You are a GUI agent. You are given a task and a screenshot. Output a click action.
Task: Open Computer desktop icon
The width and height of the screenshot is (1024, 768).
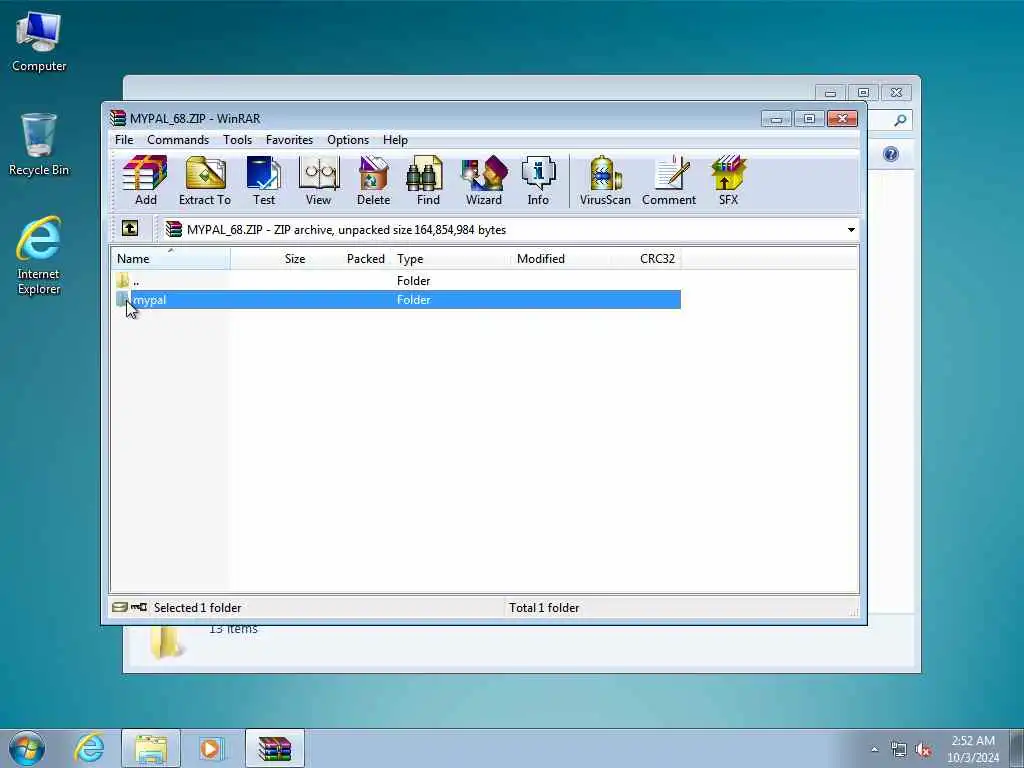click(39, 41)
